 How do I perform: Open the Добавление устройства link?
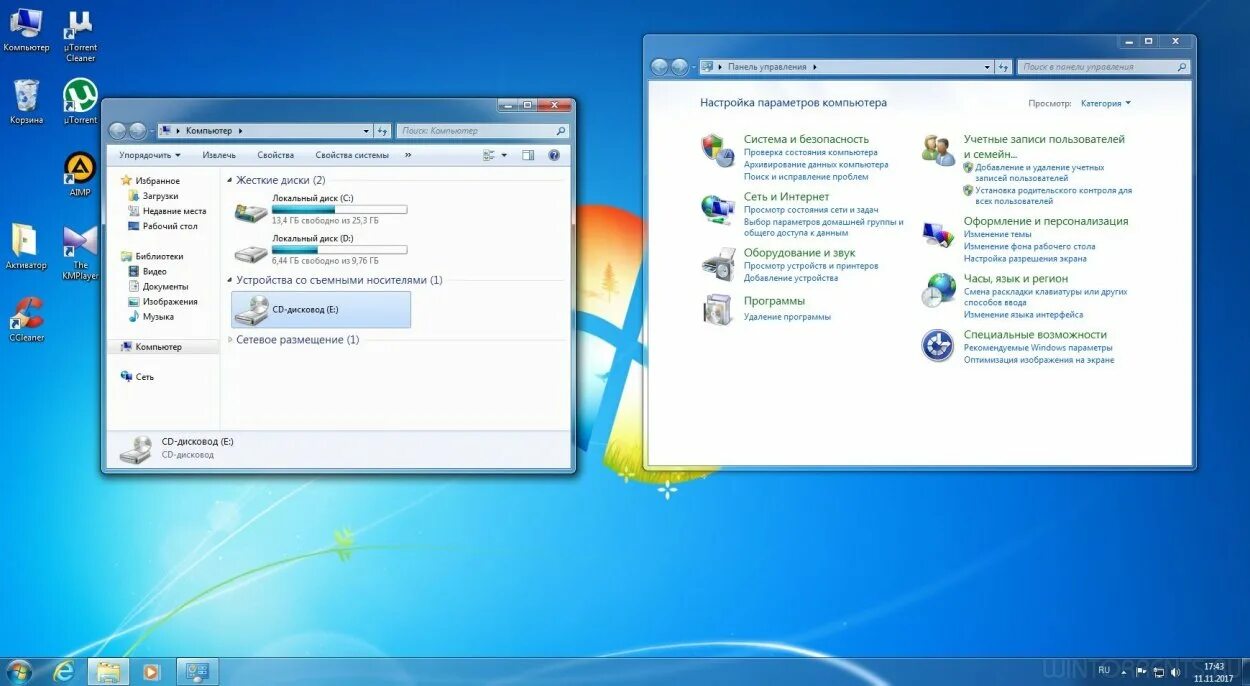(791, 278)
